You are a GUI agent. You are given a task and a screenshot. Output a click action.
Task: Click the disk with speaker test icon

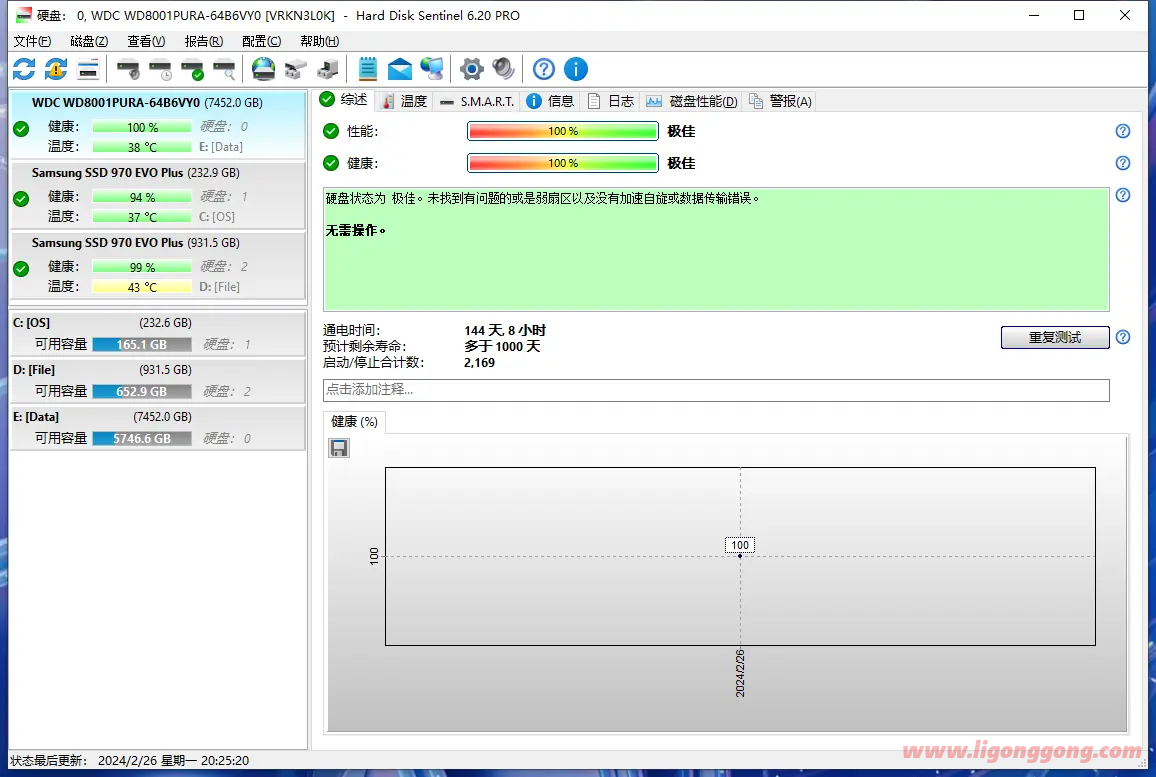[128, 70]
